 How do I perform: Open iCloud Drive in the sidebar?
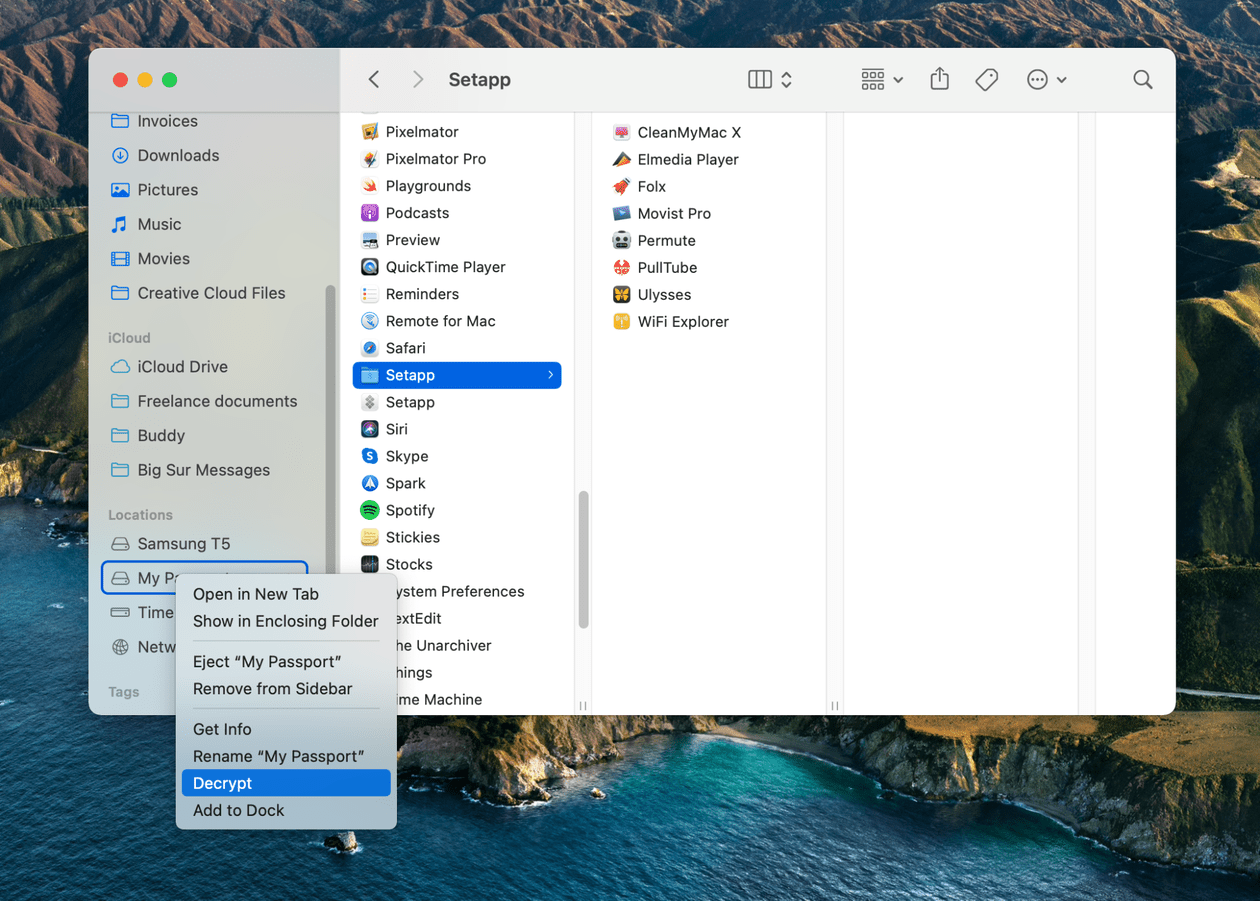182,367
